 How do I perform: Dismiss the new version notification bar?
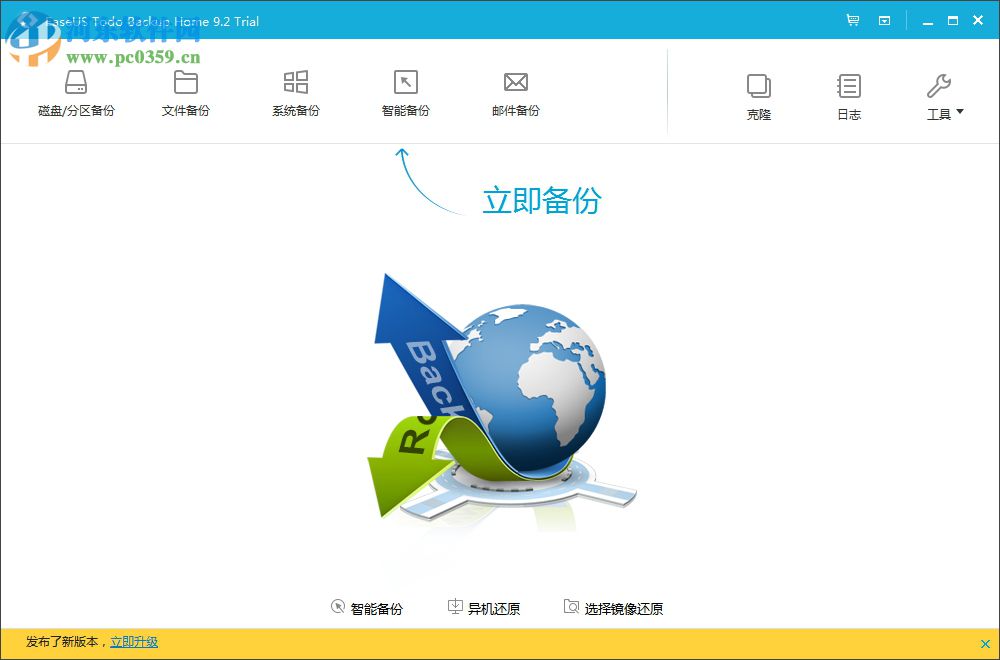point(985,642)
